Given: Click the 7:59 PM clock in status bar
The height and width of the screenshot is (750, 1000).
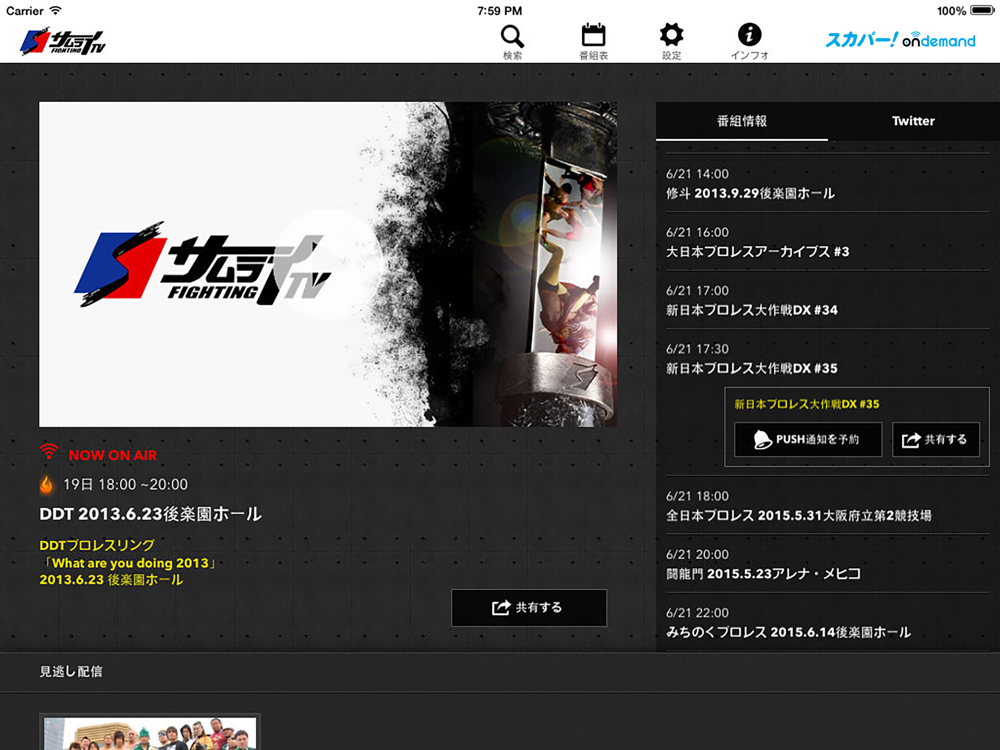Looking at the screenshot, I should pyautogui.click(x=499, y=11).
